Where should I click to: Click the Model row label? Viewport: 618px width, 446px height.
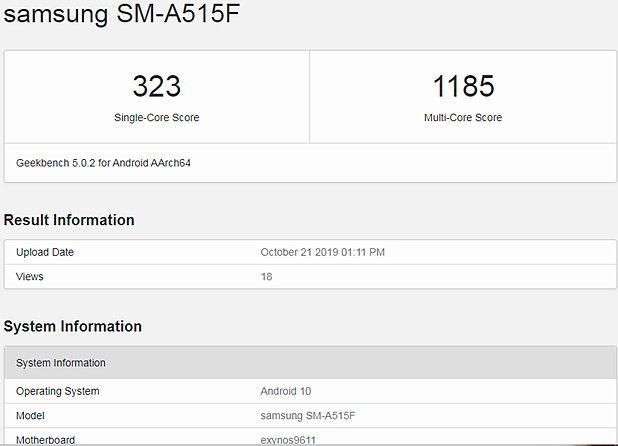pyautogui.click(x=32, y=415)
